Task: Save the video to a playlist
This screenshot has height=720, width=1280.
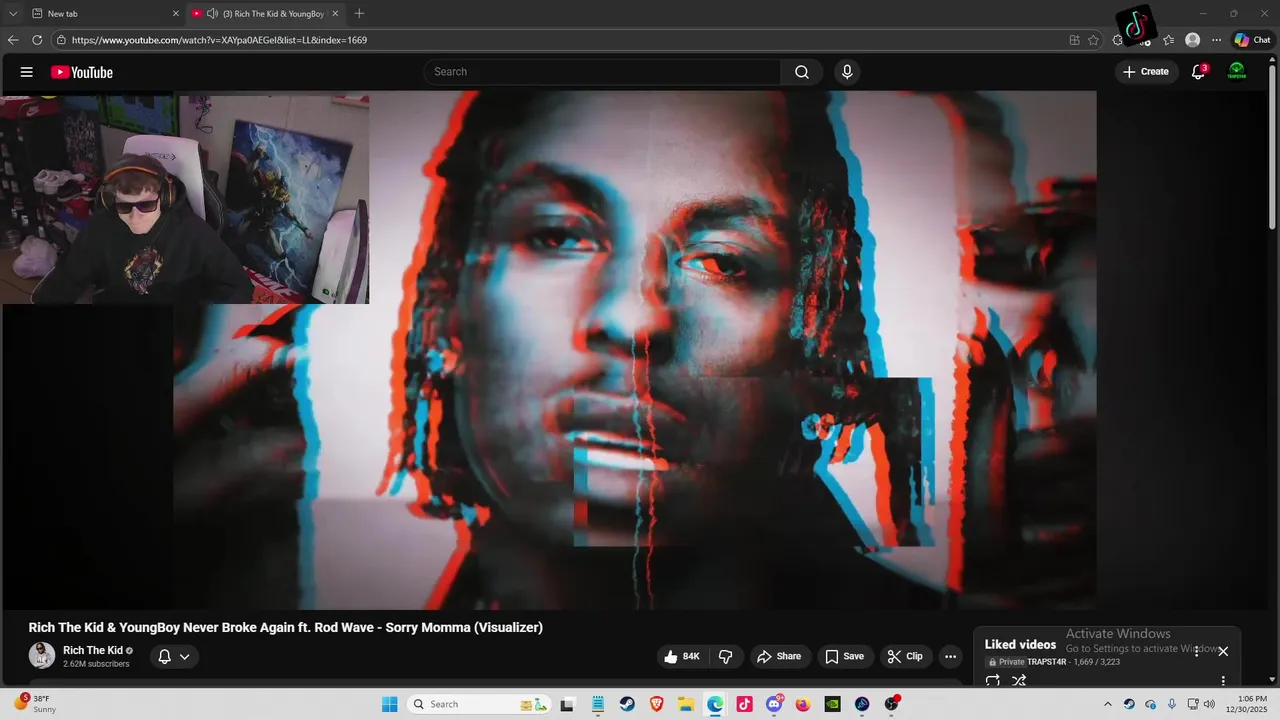Action: click(844, 656)
